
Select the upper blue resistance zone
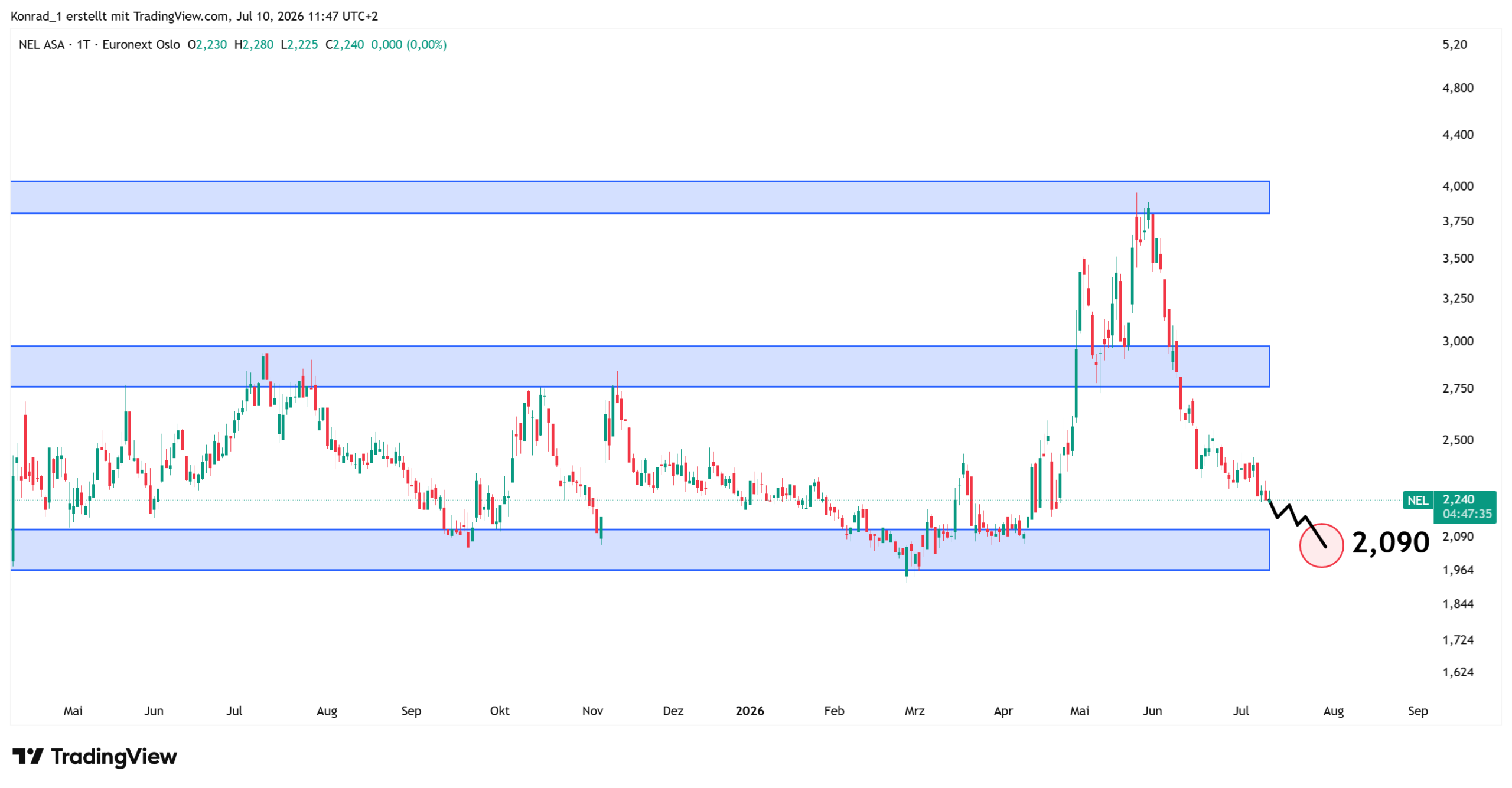tap(640, 197)
